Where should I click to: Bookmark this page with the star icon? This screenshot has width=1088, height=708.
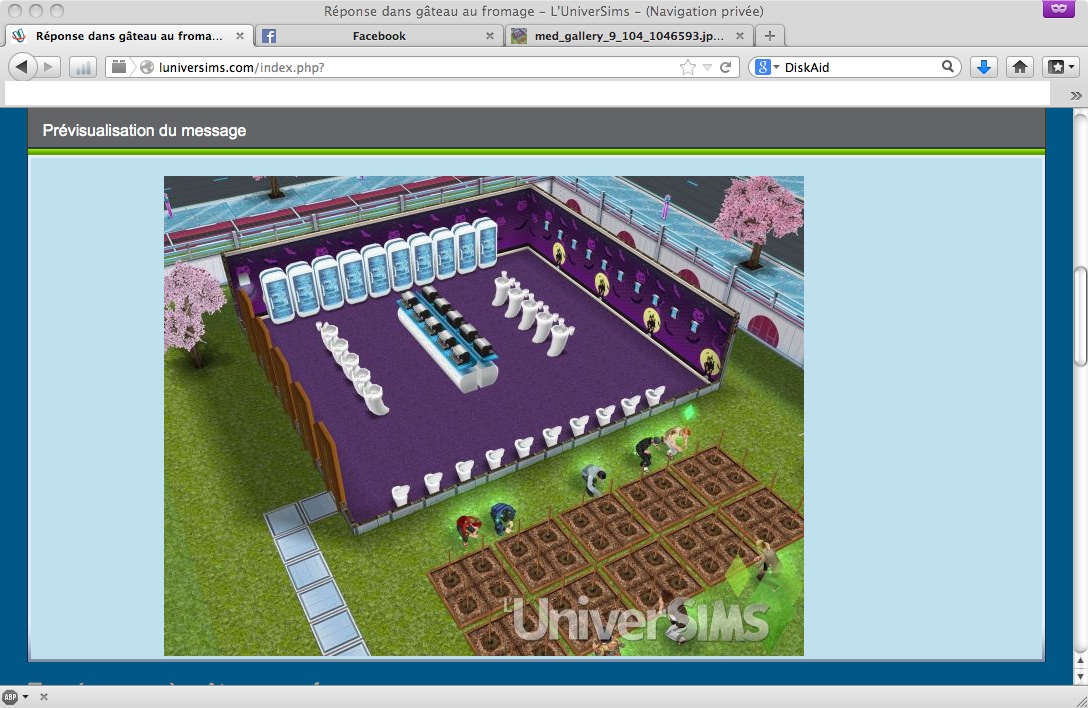click(687, 67)
